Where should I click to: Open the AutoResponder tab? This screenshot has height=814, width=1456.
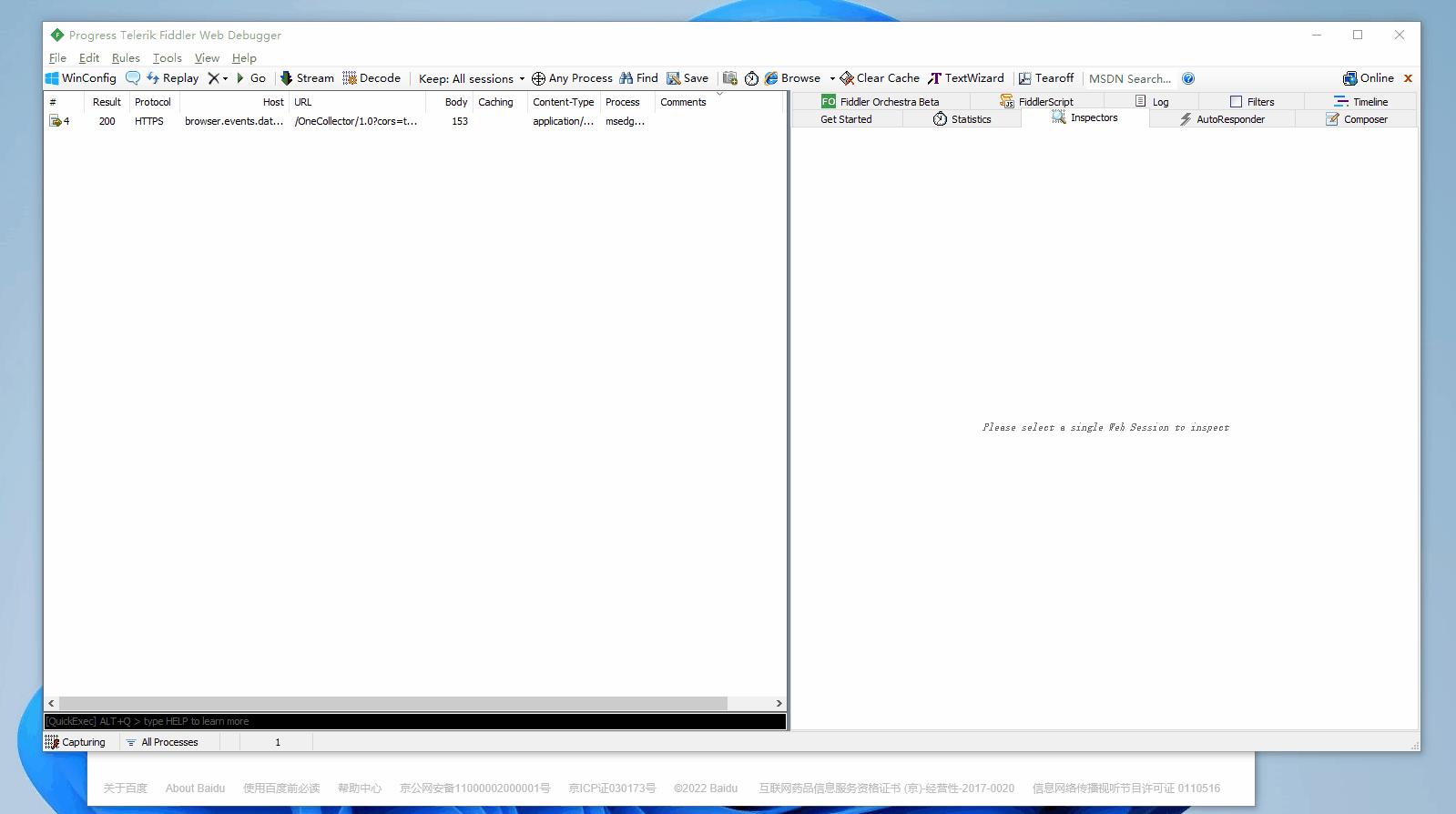[1222, 119]
